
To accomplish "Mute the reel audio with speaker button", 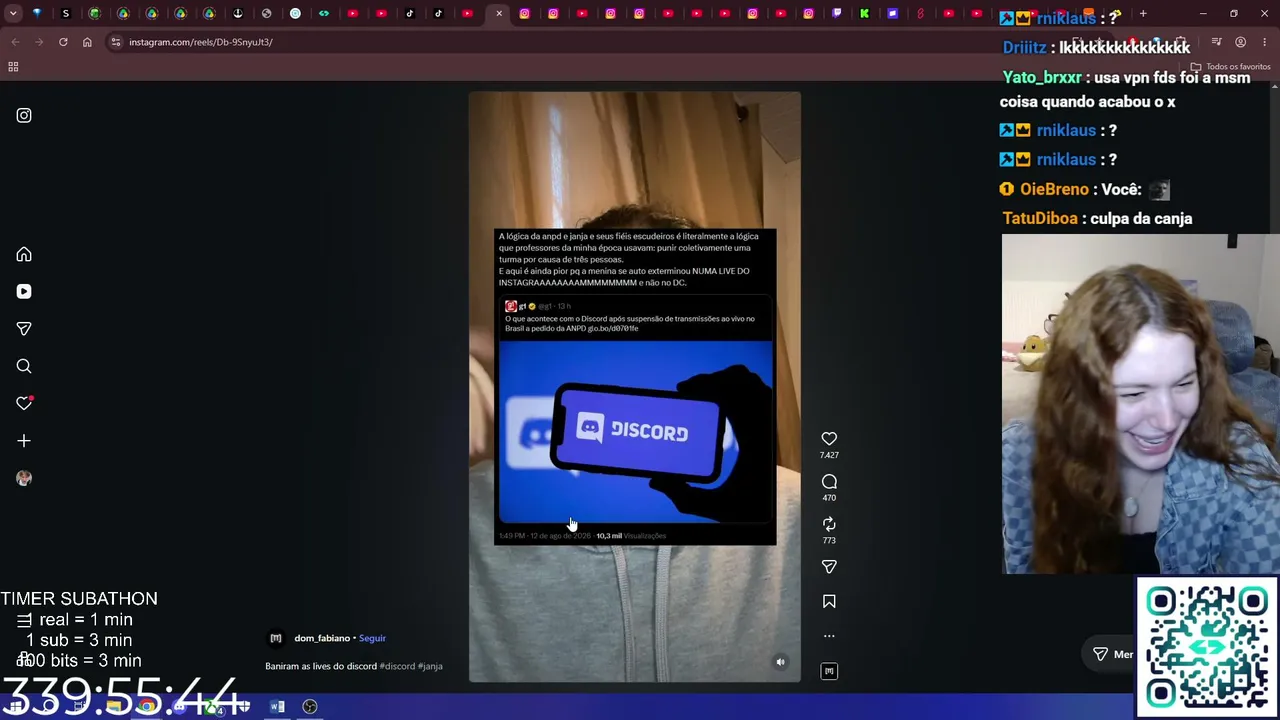I will point(781,662).
